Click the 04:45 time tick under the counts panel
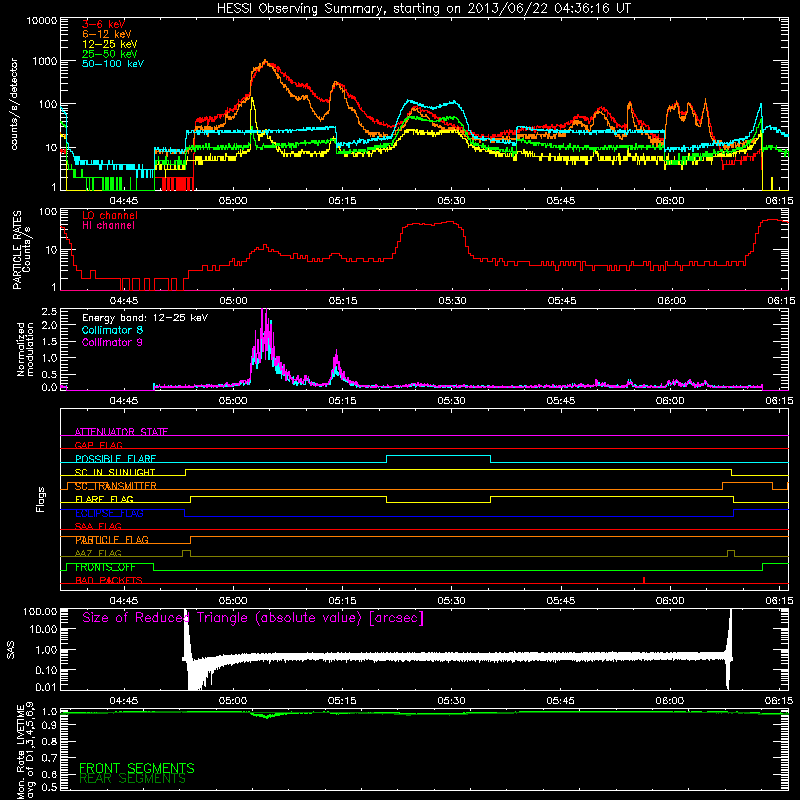Screen dimensions: 800x800 pos(124,201)
